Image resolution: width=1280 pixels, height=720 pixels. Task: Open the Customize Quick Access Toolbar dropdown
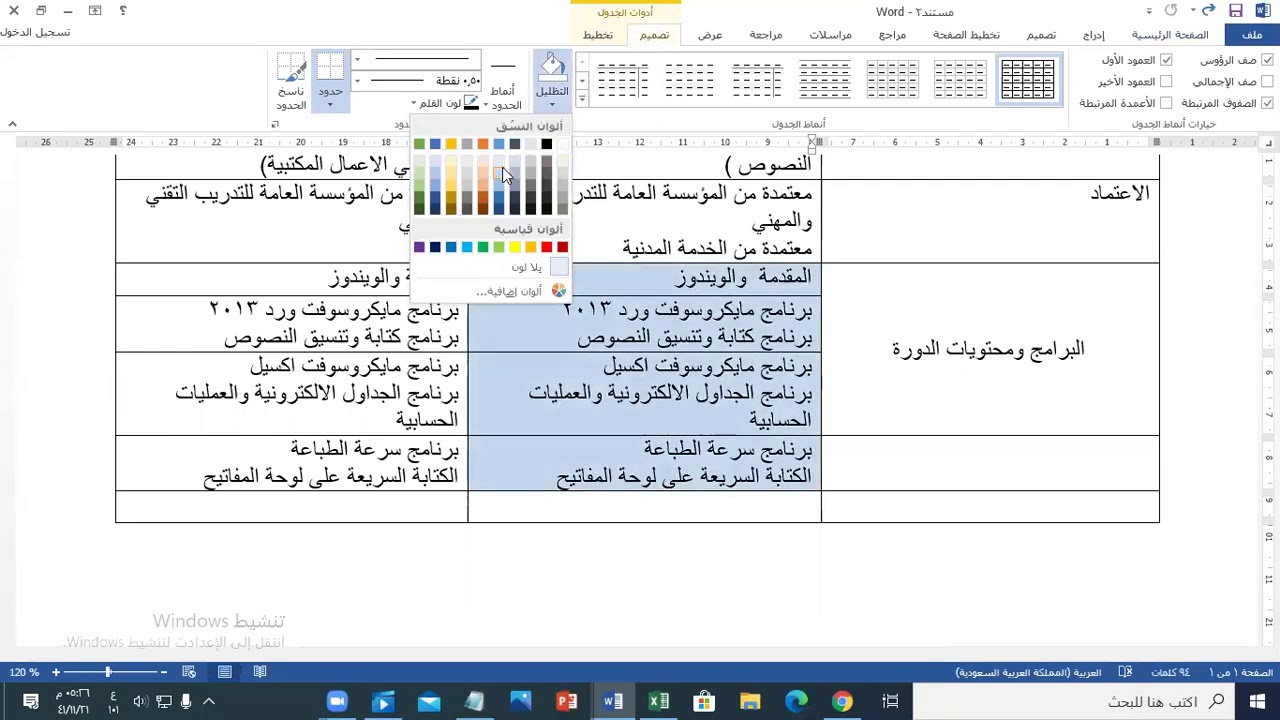[x=1148, y=11]
